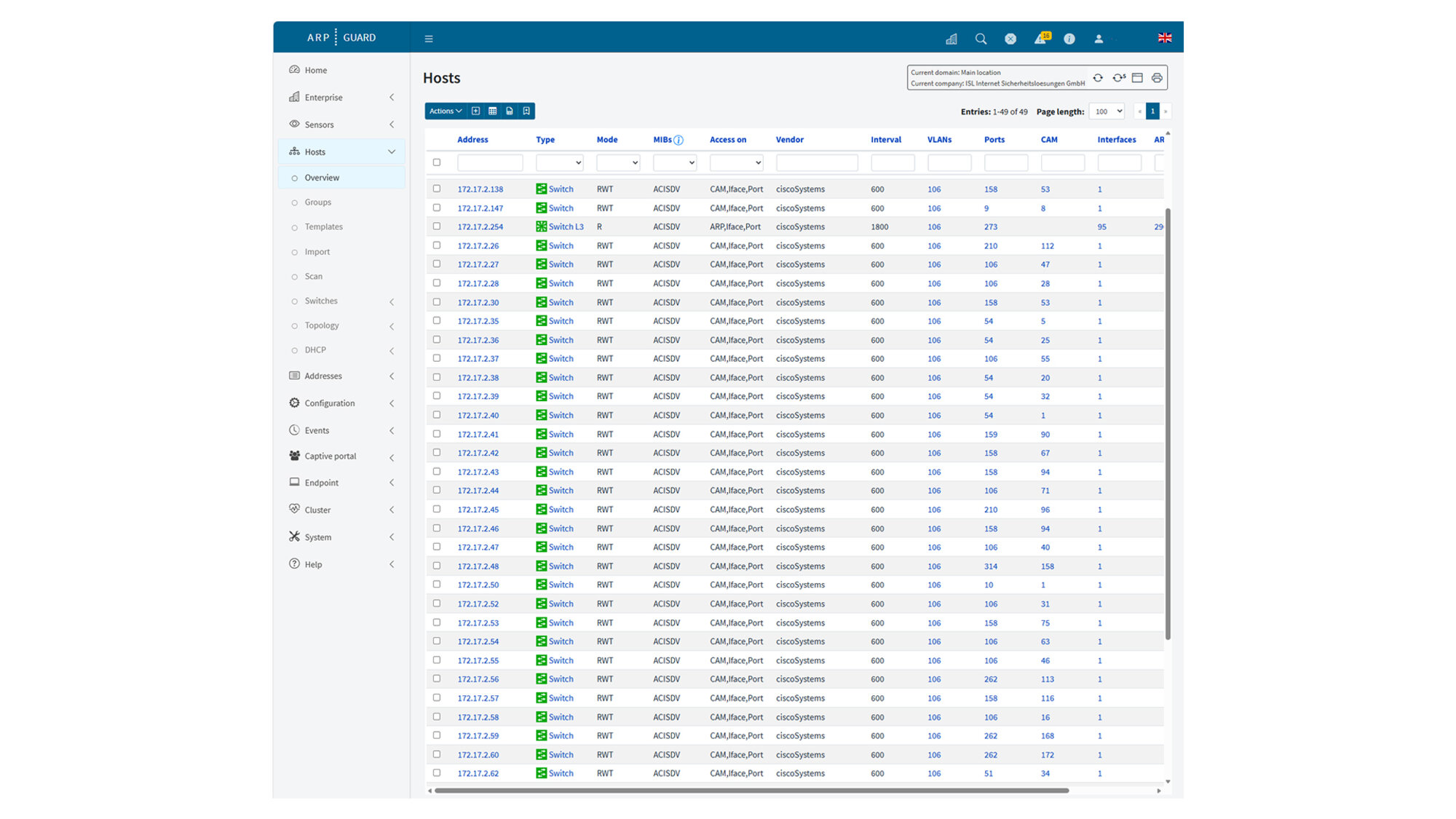Image resolution: width=1456 pixels, height=819 pixels.
Task: Sort table by Vendor column header
Action: [789, 140]
